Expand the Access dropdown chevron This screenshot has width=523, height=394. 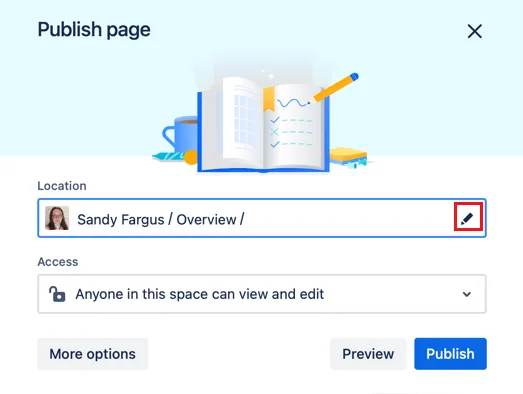pyautogui.click(x=467, y=294)
